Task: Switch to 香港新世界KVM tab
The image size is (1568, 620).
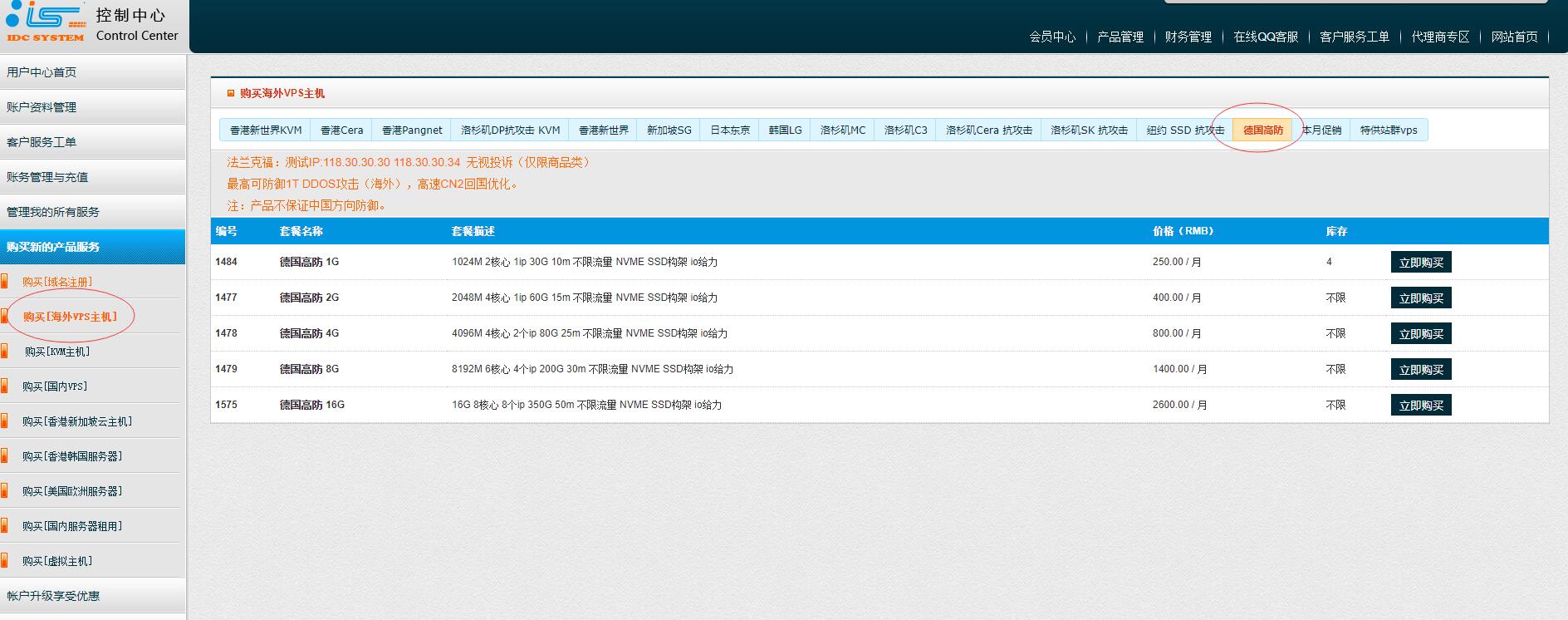Action: 266,130
